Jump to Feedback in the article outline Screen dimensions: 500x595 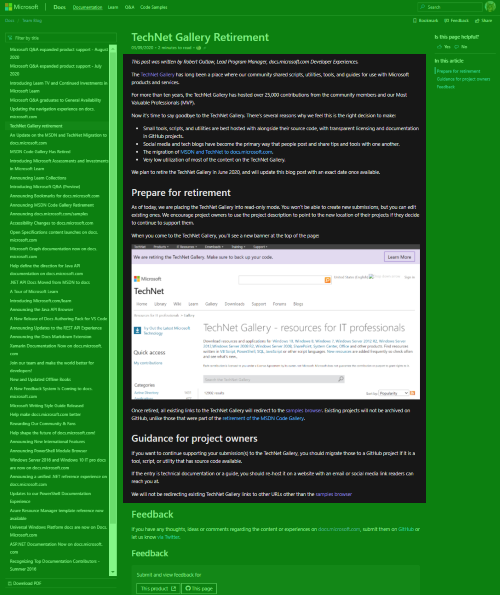click(x=445, y=87)
